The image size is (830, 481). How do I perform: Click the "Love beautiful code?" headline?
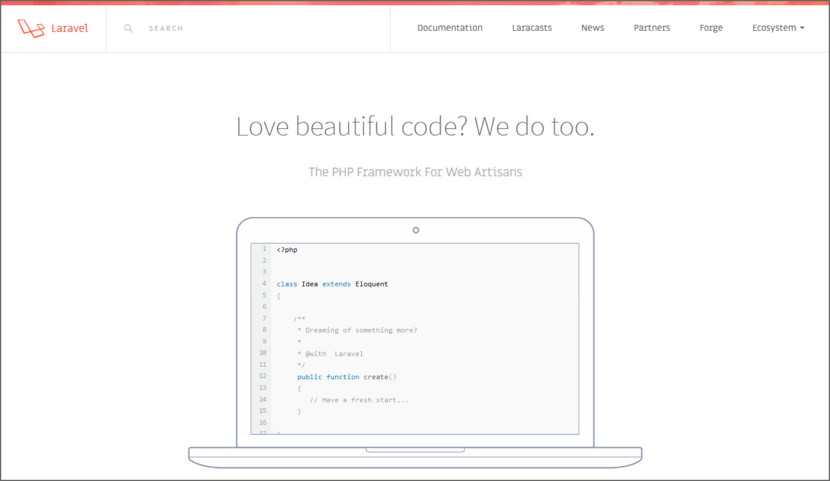415,127
